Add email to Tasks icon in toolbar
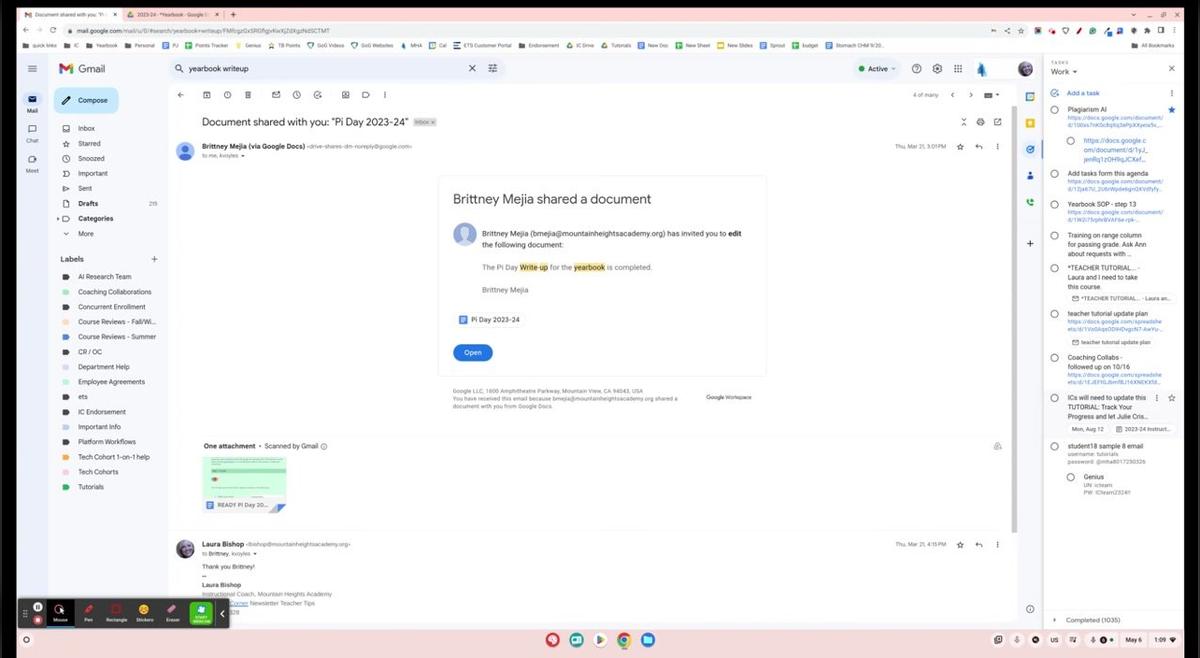Viewport: 1200px width, 658px height. 317,95
